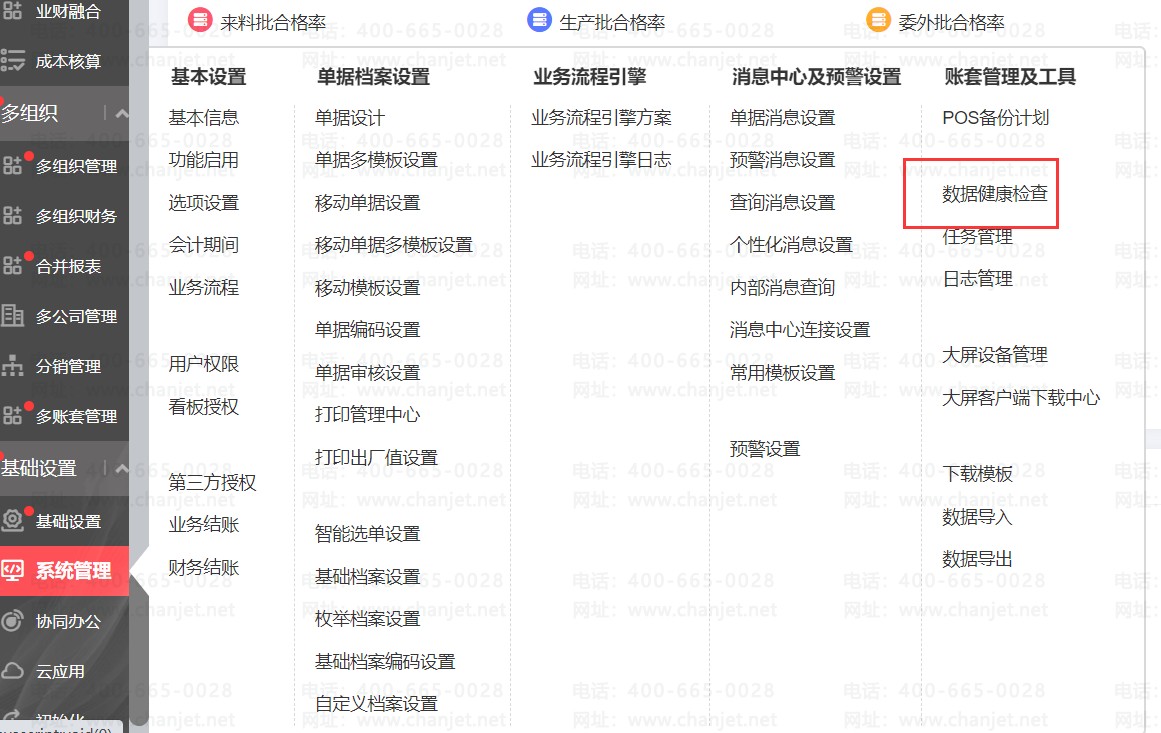Click the 云应用 cloud icon

pos(13,671)
